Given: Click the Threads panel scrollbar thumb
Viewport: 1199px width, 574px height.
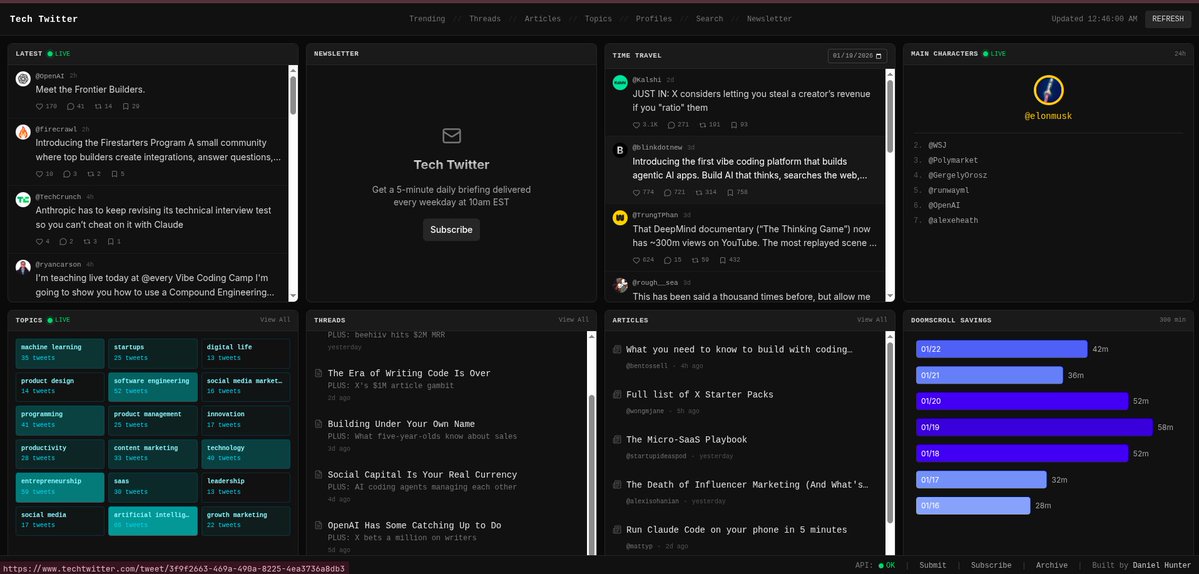Looking at the screenshot, I should (591, 474).
